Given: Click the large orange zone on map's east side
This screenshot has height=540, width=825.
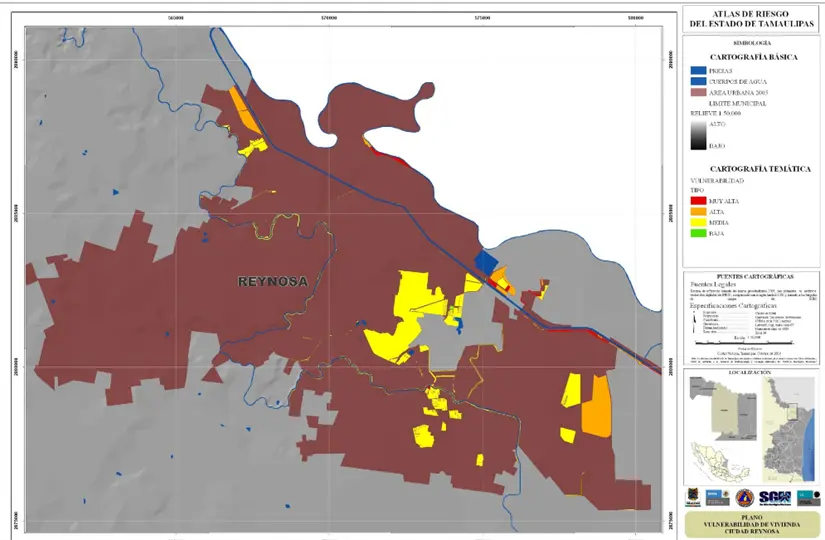Looking at the screenshot, I should point(597,405).
